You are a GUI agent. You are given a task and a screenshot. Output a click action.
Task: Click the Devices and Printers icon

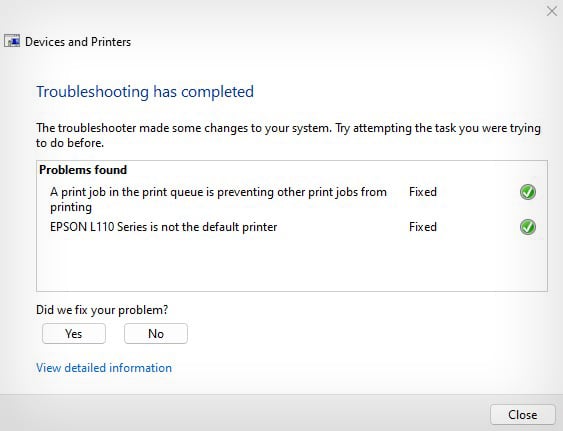[x=12, y=41]
